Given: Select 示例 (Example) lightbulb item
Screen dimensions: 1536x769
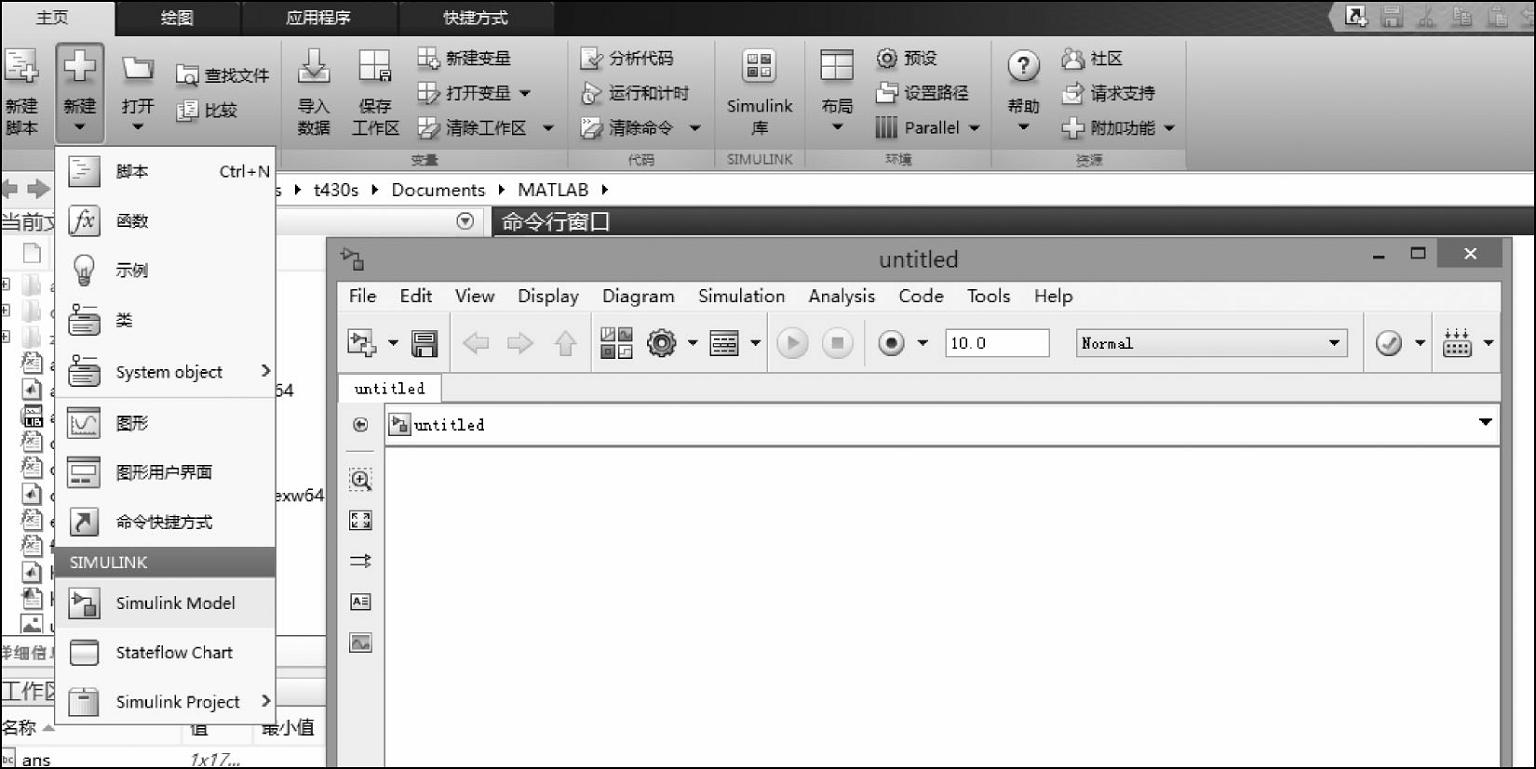Looking at the screenshot, I should tap(165, 270).
